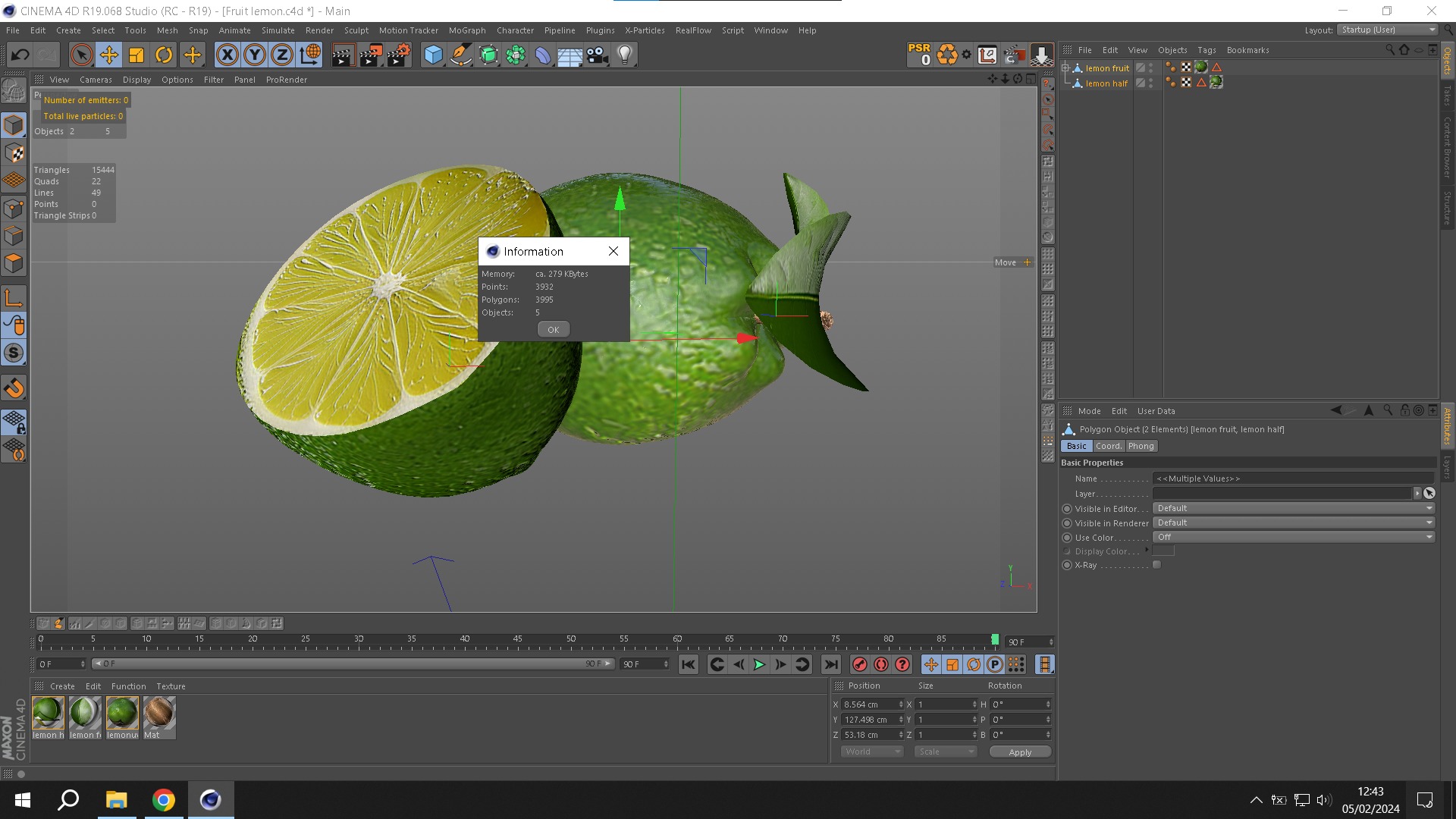Play the animation forward

tap(759, 665)
